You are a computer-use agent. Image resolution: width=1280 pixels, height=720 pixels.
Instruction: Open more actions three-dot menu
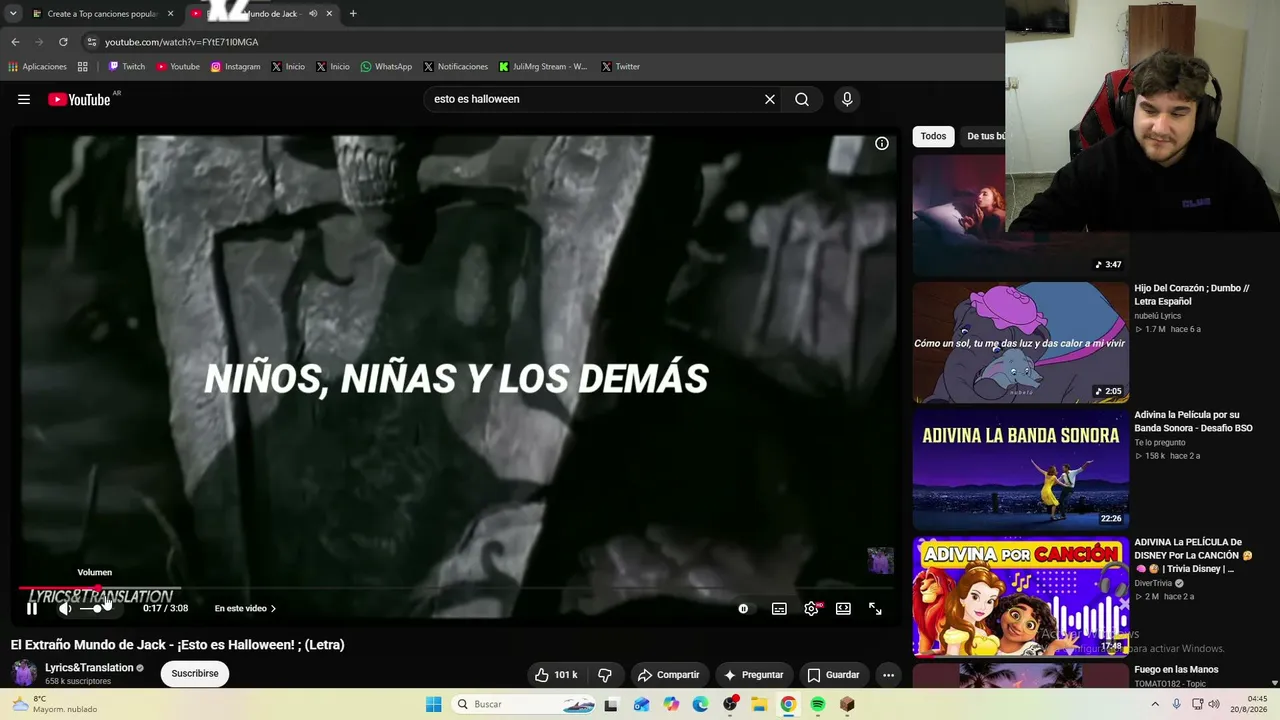[888, 675]
